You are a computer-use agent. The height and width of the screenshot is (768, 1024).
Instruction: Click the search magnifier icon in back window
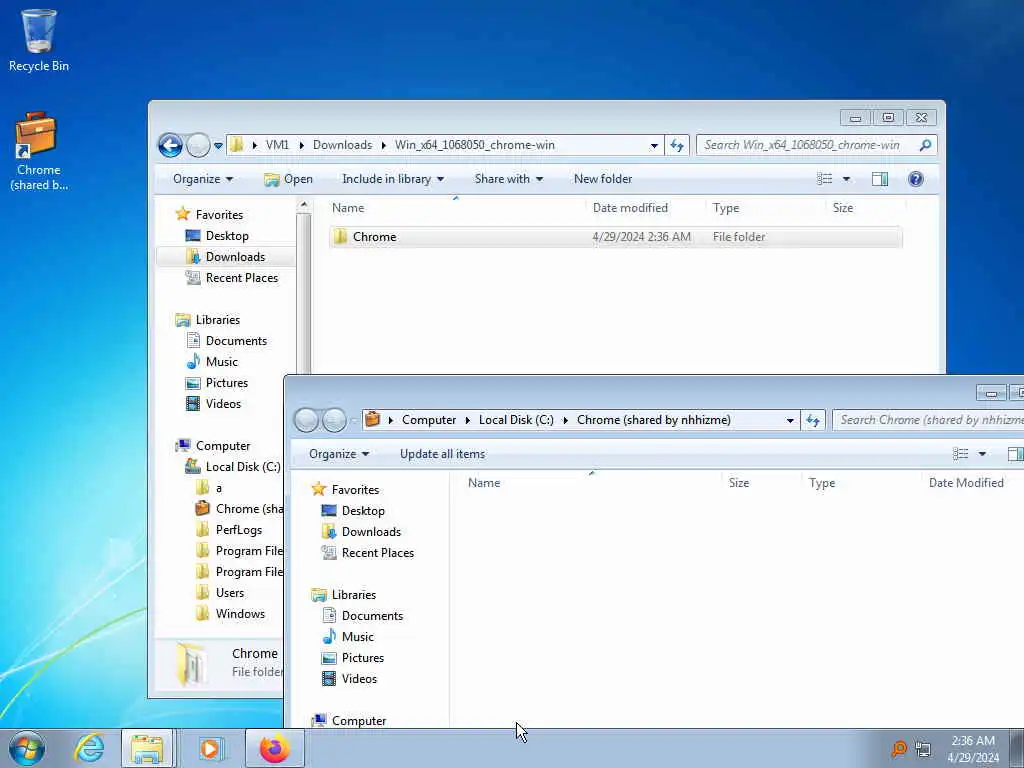point(925,145)
